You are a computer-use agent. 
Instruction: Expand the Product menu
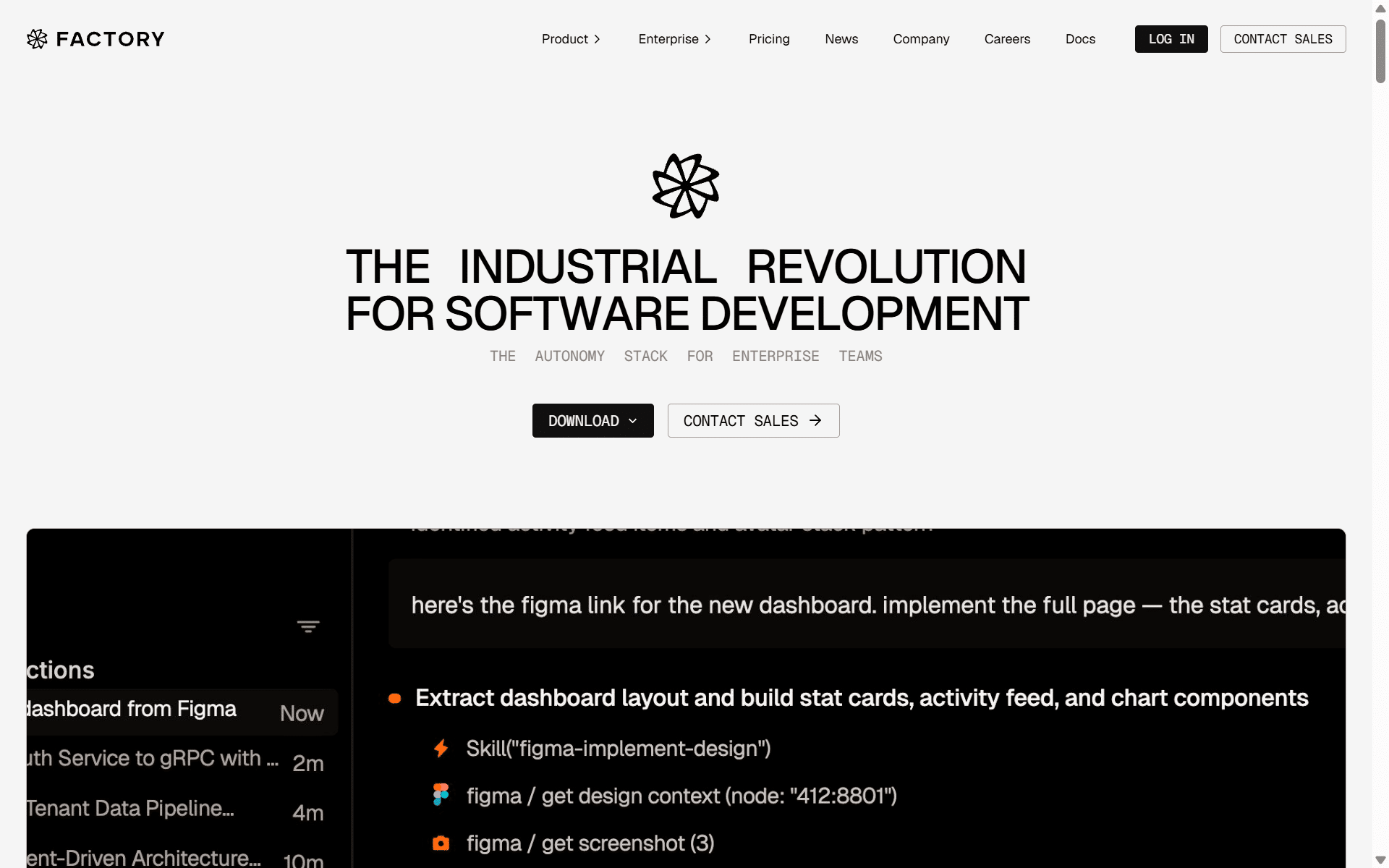click(571, 39)
